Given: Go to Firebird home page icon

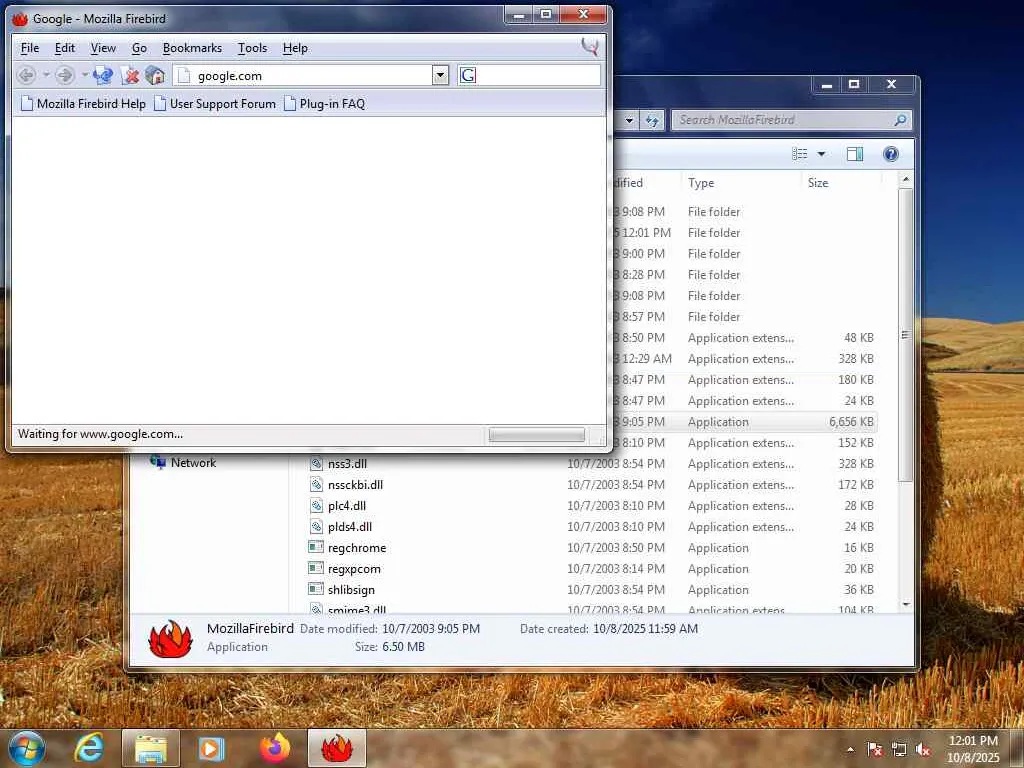Looking at the screenshot, I should pyautogui.click(x=155, y=75).
